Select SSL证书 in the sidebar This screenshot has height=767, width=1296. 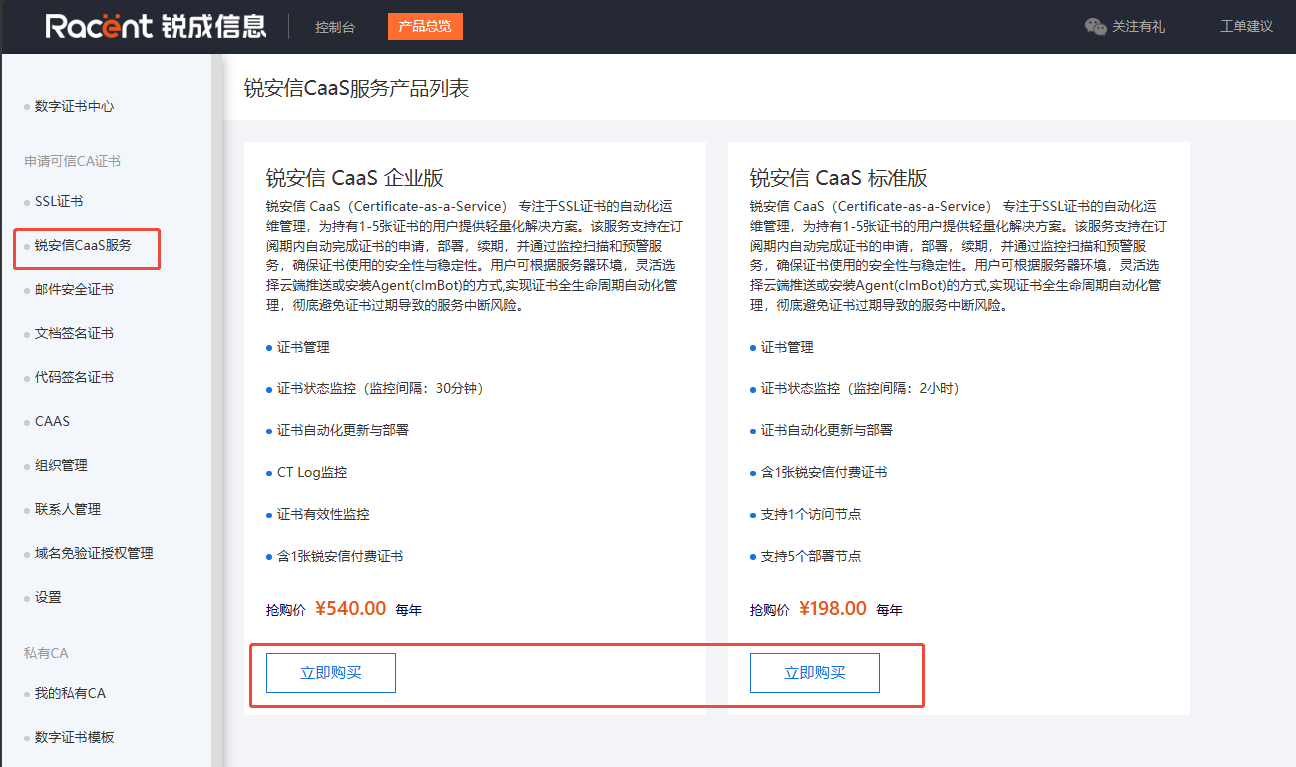(59, 202)
